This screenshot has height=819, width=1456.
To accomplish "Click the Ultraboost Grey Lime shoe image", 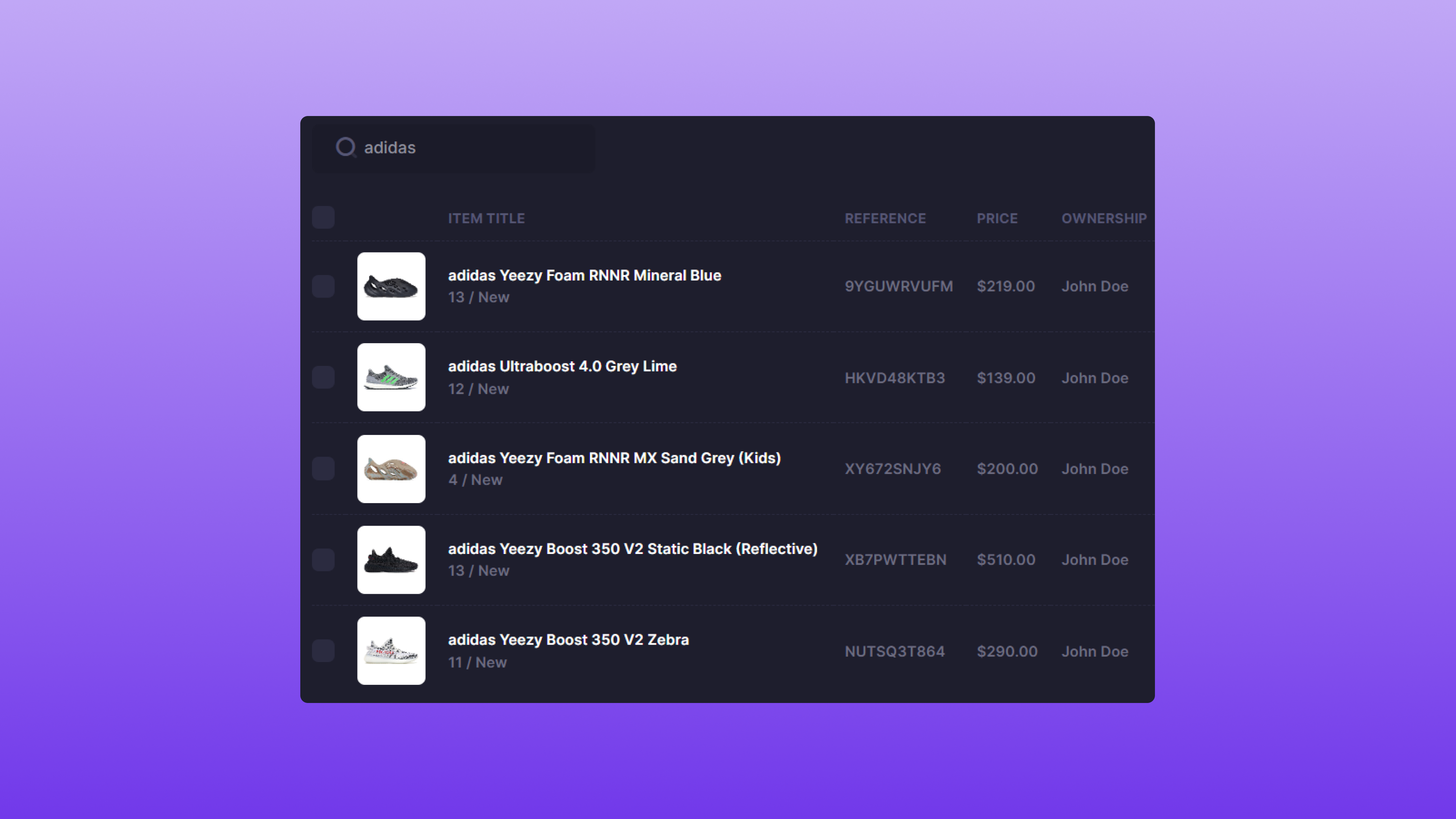I will tap(391, 377).
